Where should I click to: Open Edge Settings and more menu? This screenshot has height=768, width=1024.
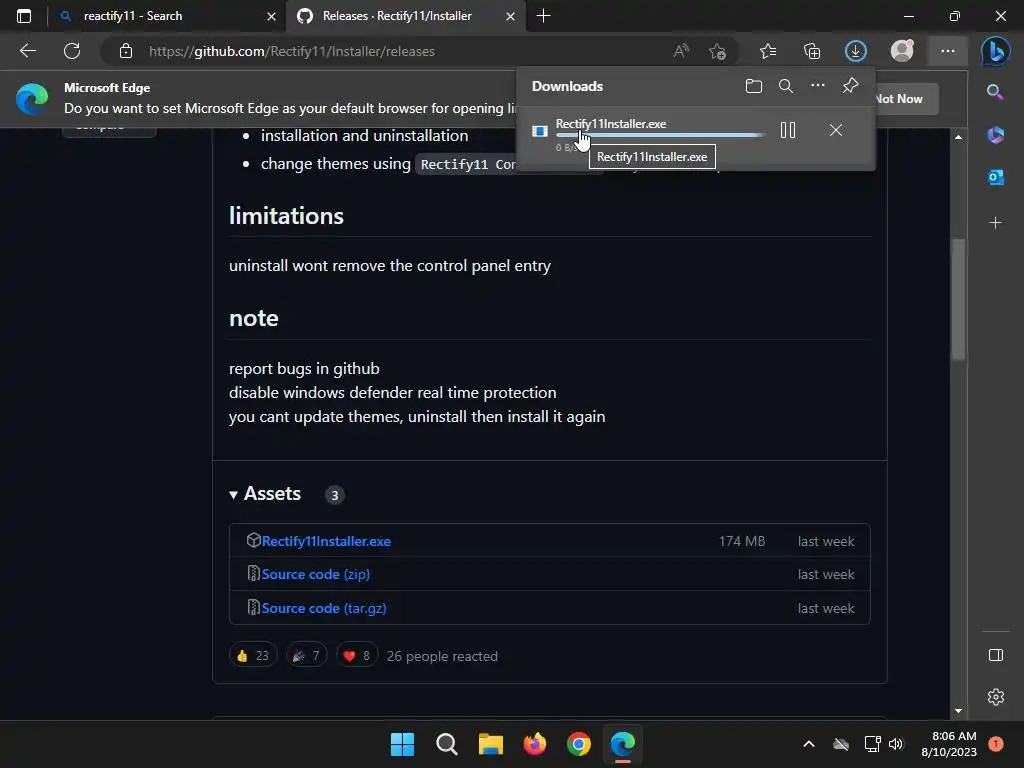pos(948,51)
